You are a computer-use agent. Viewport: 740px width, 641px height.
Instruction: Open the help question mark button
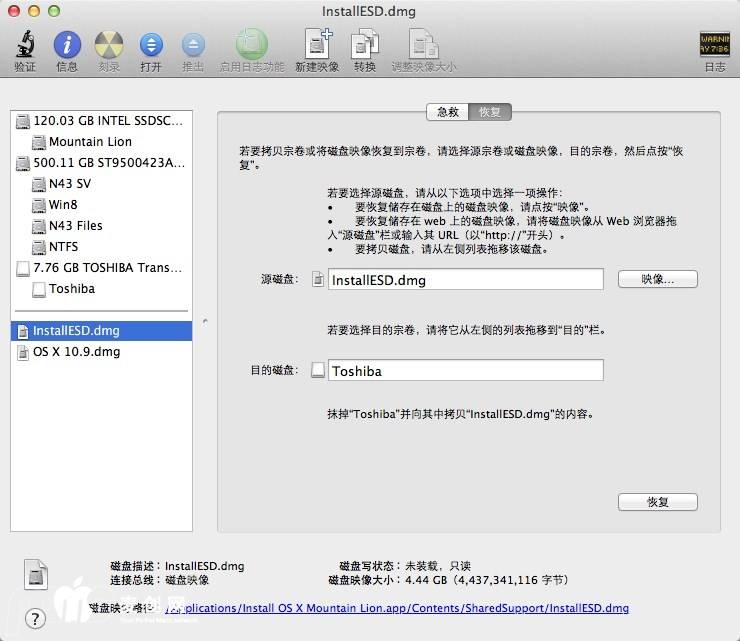pos(36,618)
